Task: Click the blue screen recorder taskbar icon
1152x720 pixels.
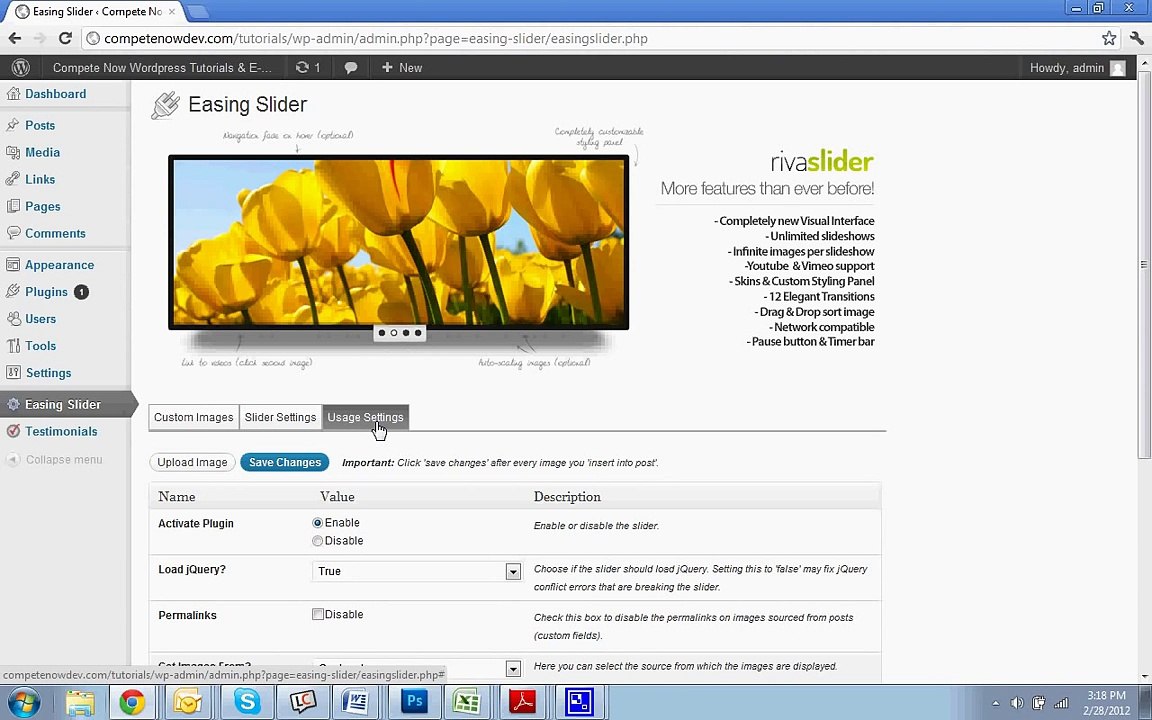Action: pyautogui.click(x=579, y=702)
